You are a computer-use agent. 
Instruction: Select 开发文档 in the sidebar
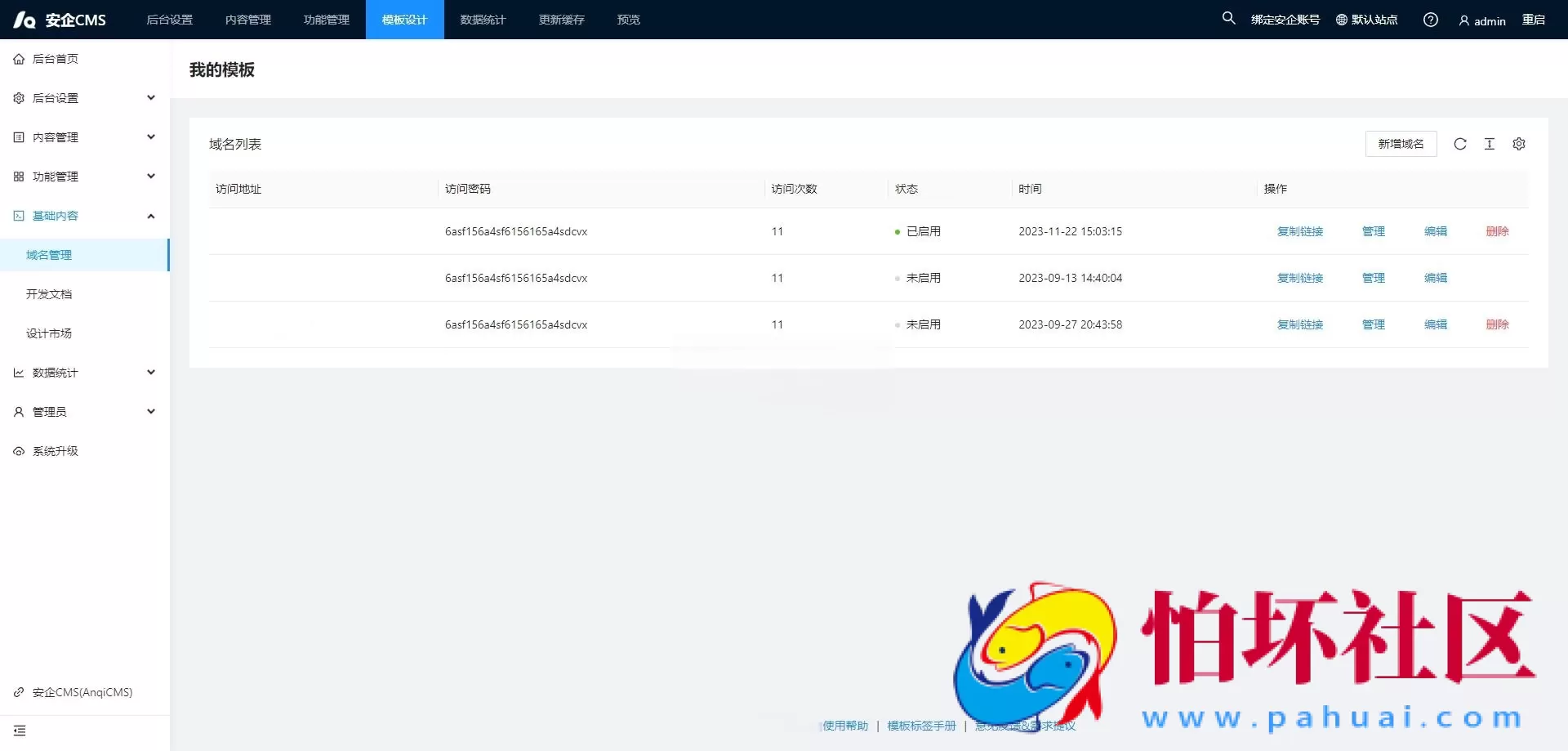[x=47, y=293]
